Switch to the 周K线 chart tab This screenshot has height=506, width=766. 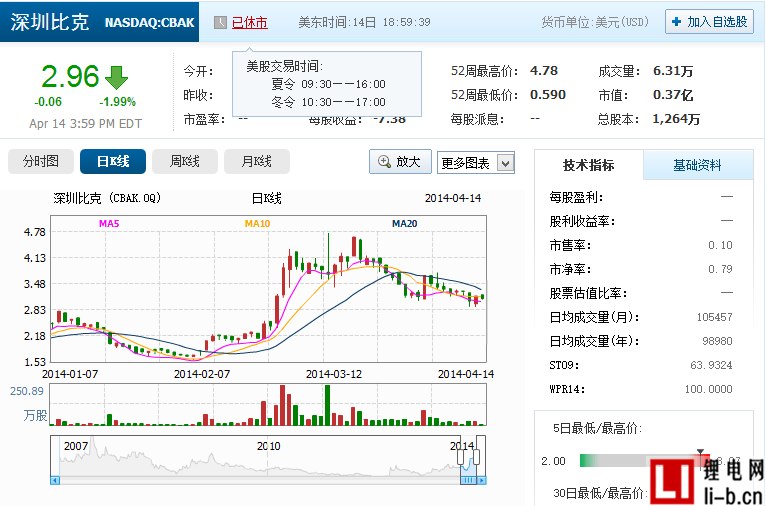[185, 162]
